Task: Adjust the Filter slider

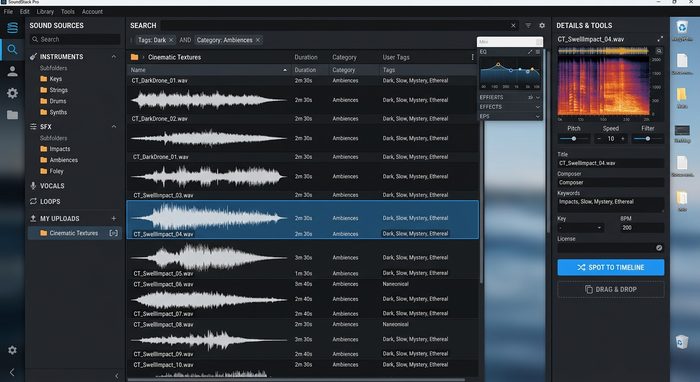Action: point(648,139)
